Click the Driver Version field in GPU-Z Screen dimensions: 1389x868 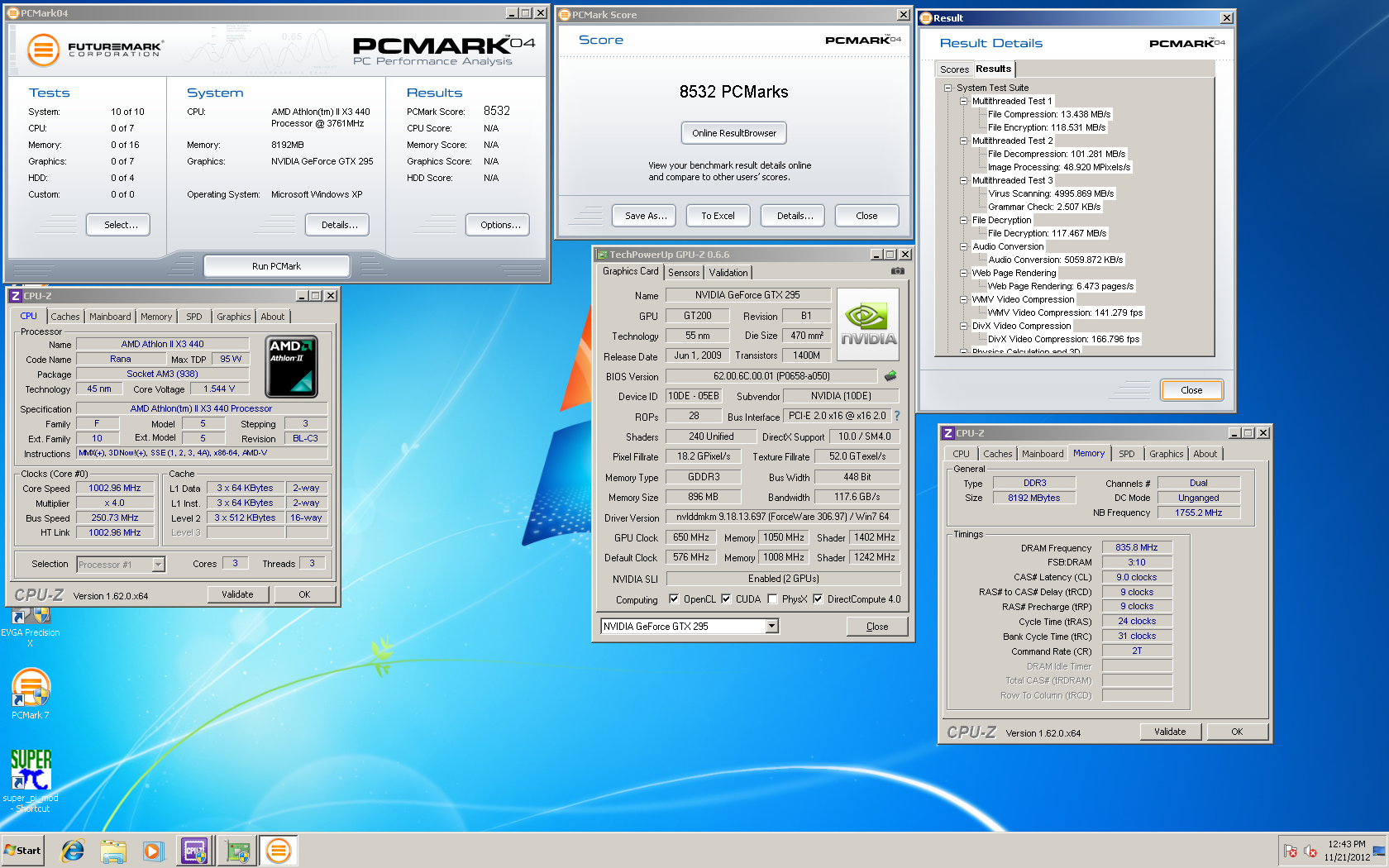point(782,517)
